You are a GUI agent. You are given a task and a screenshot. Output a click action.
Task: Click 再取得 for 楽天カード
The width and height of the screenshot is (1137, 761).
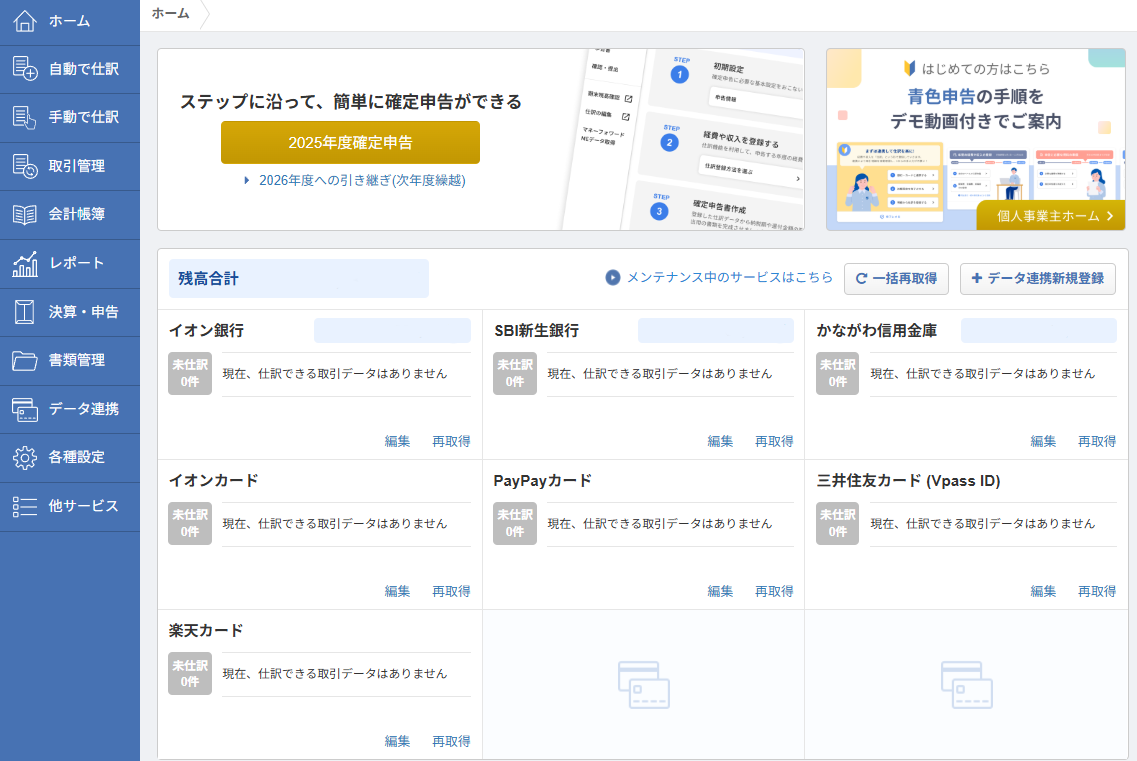point(451,741)
